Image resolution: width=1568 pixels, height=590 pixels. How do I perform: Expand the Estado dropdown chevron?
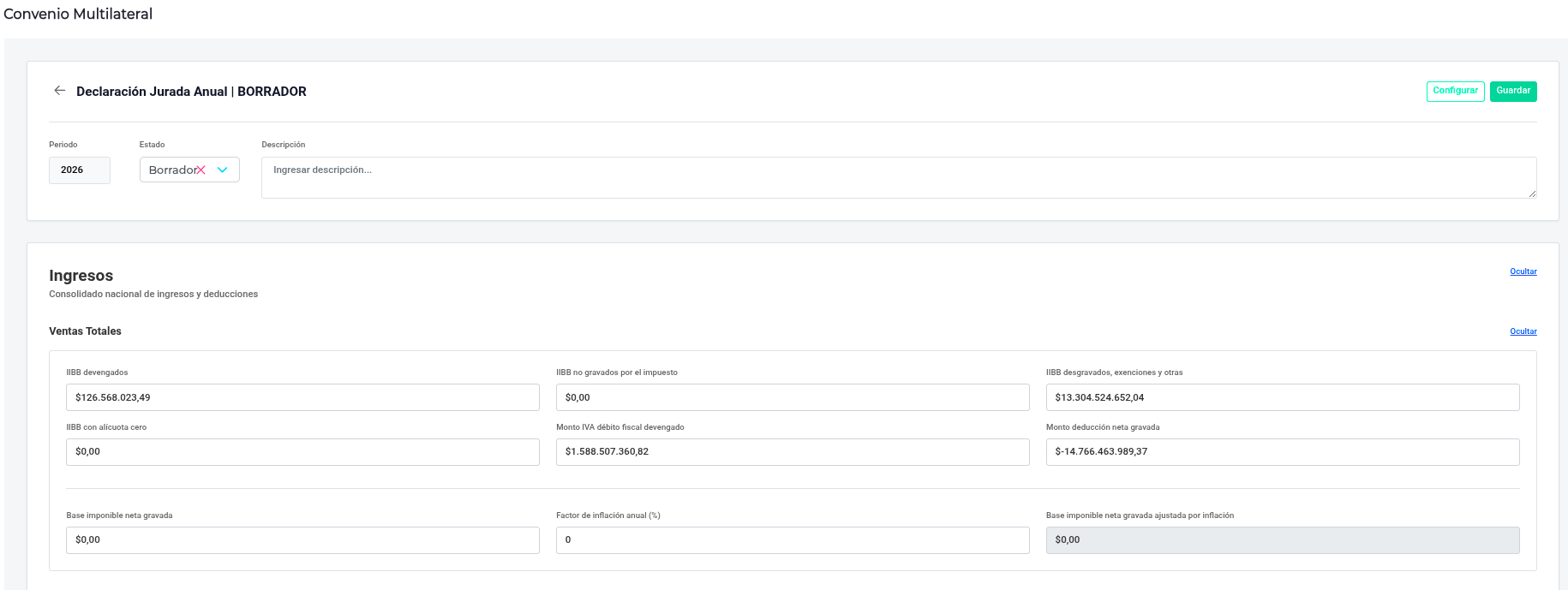point(223,170)
